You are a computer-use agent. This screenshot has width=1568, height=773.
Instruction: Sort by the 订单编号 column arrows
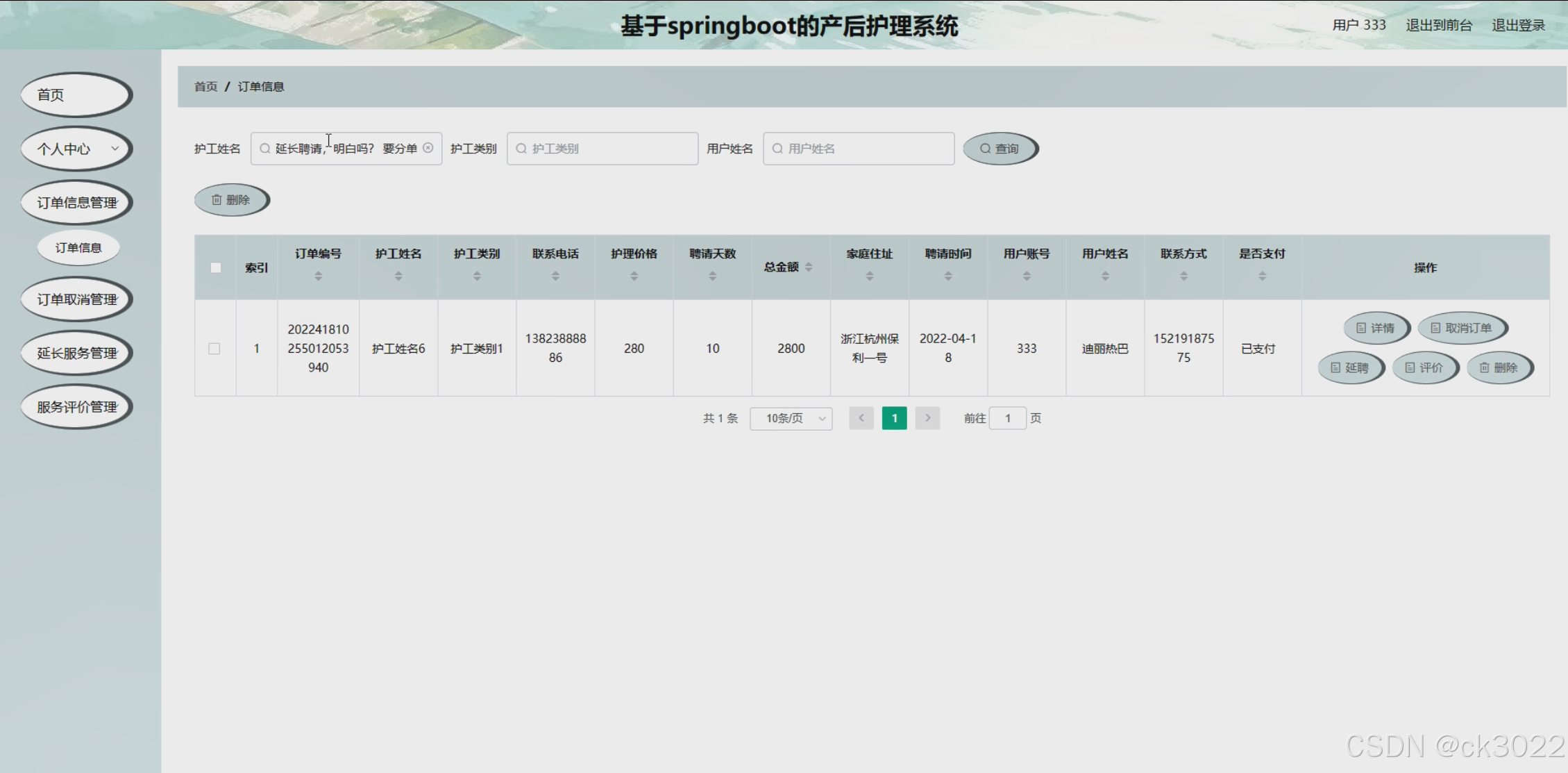coord(318,276)
